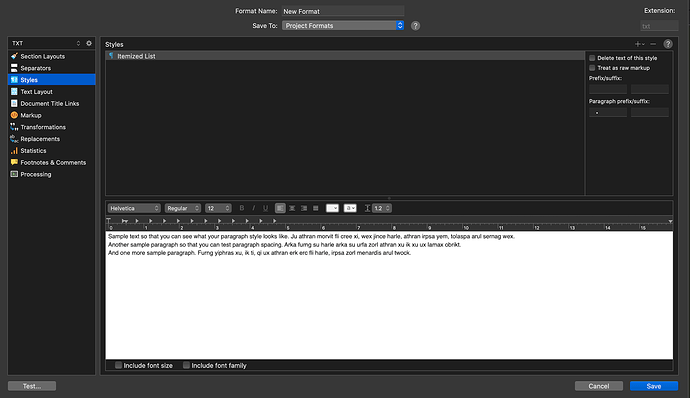This screenshot has height=398, width=690.
Task: Align text left
Action: point(280,208)
